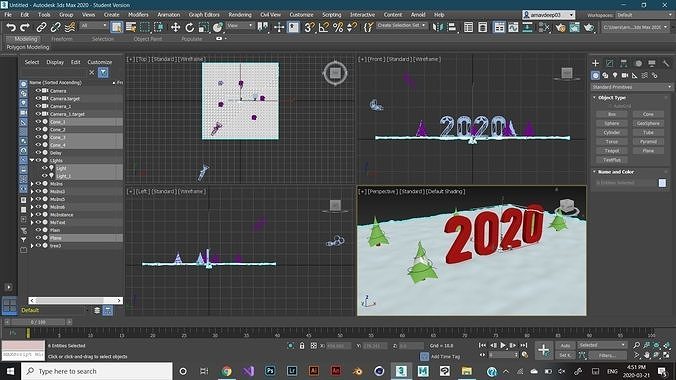This screenshot has height=380, width=676.
Task: Click the time slider 0 / 100 handle
Action: pyautogui.click(x=38, y=322)
